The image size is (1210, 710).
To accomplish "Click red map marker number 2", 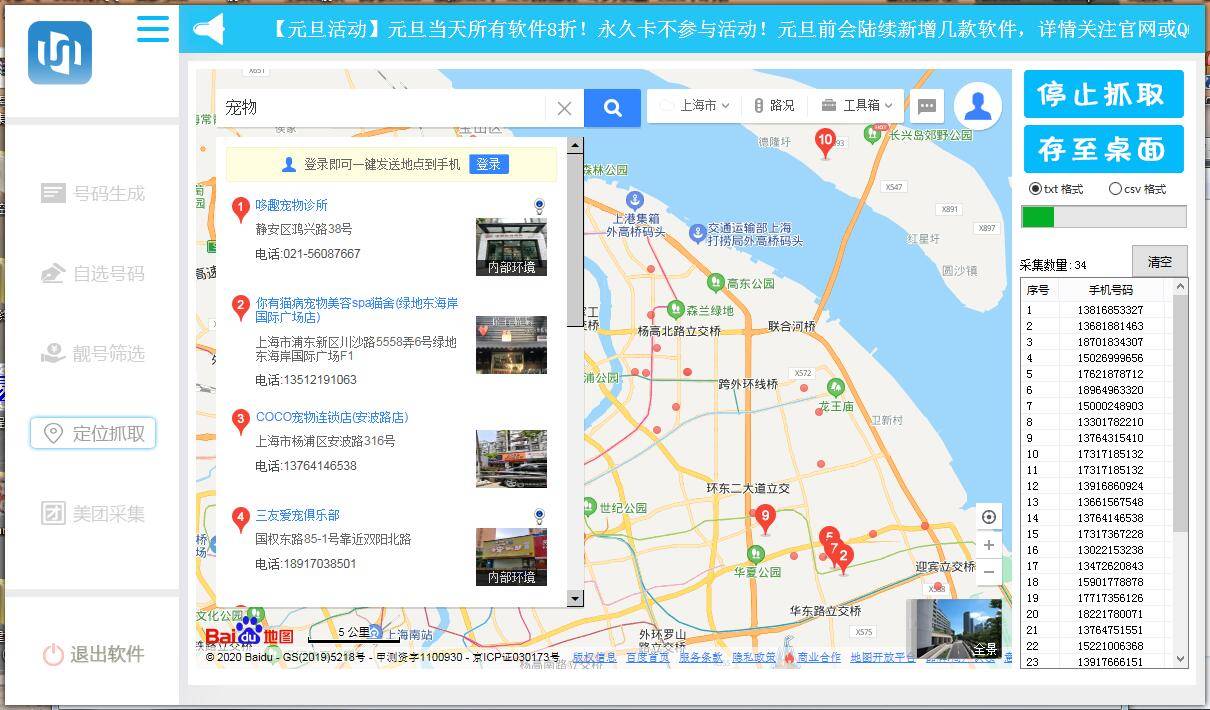I will (844, 558).
